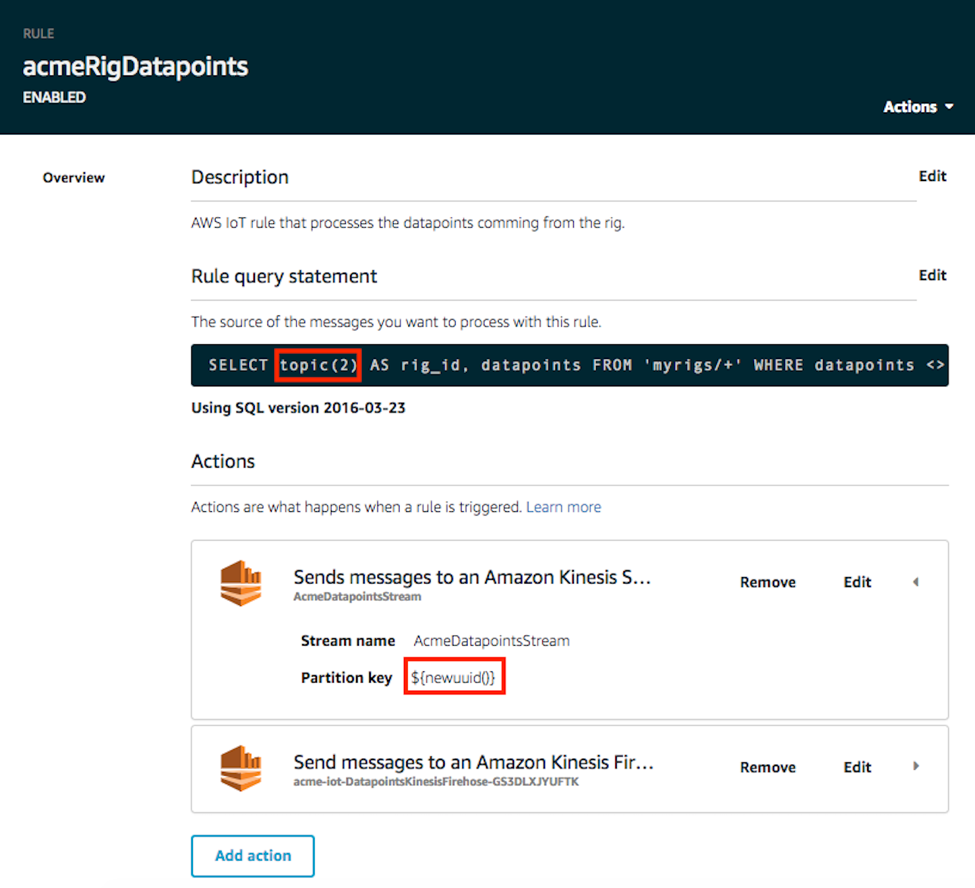This screenshot has width=975, height=888.
Task: Click the ENABLED status label
Action: pos(54,98)
